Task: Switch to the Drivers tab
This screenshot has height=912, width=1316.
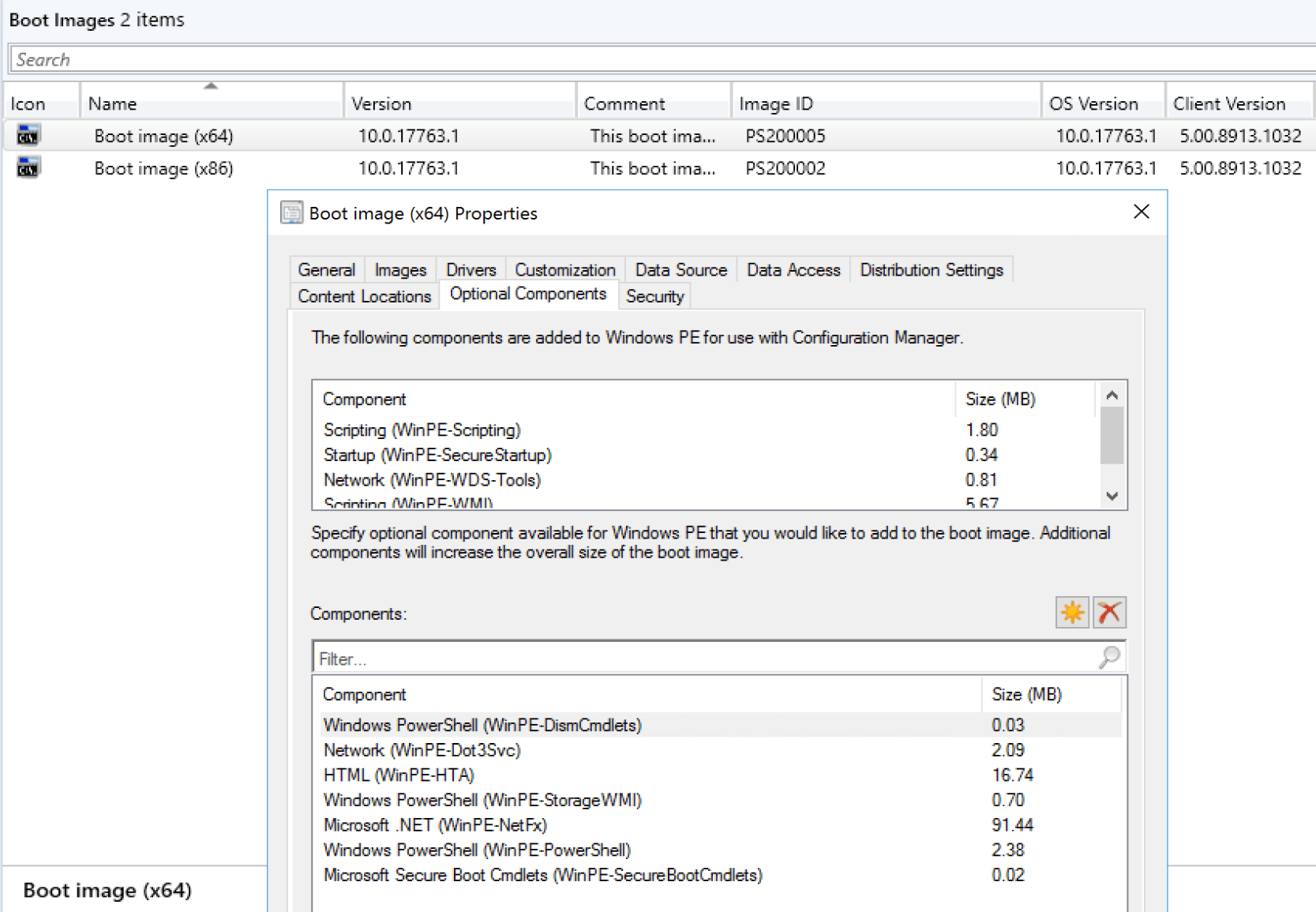Action: click(471, 269)
